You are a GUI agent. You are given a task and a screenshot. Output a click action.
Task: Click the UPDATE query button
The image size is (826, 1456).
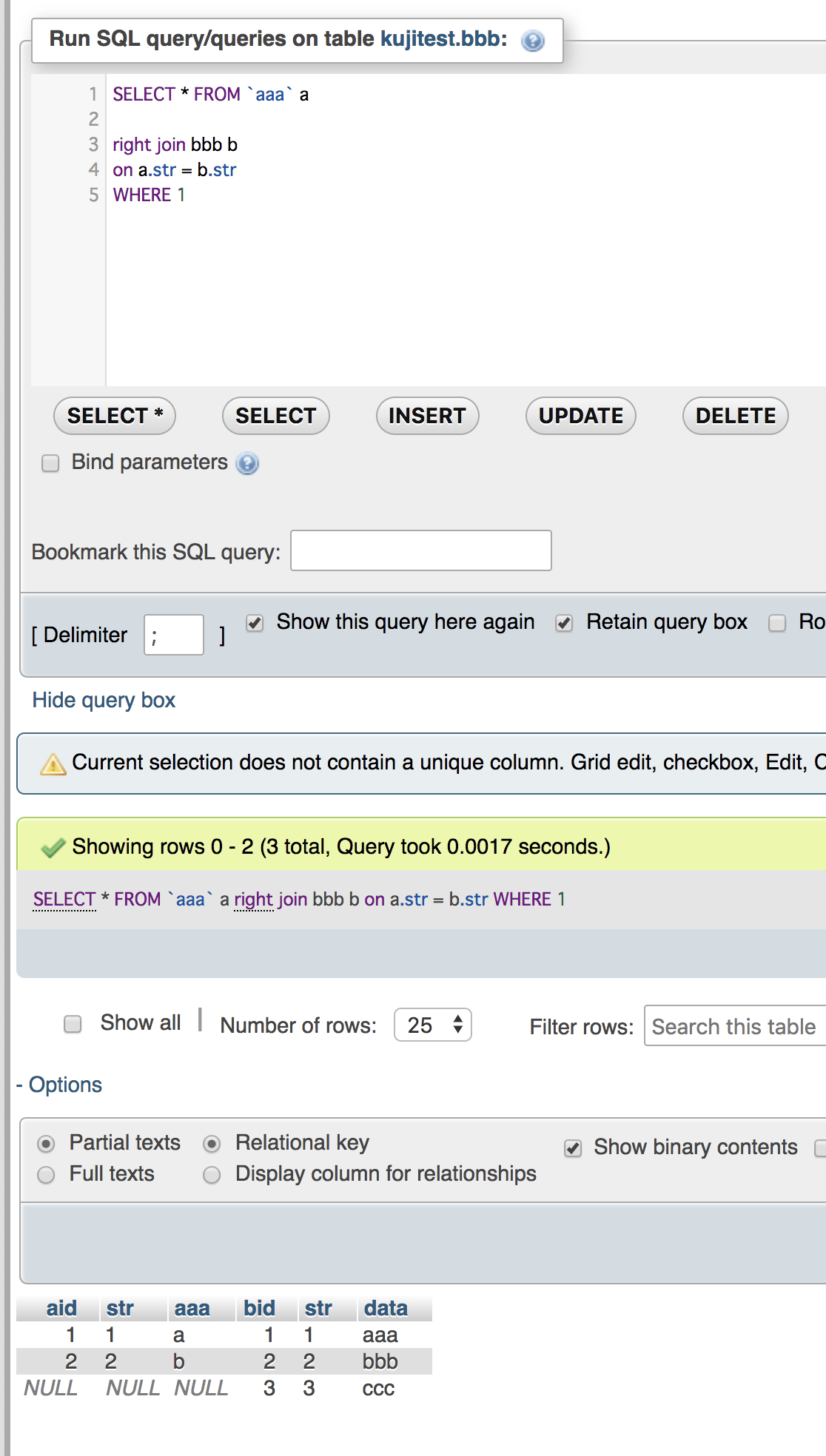(x=581, y=416)
